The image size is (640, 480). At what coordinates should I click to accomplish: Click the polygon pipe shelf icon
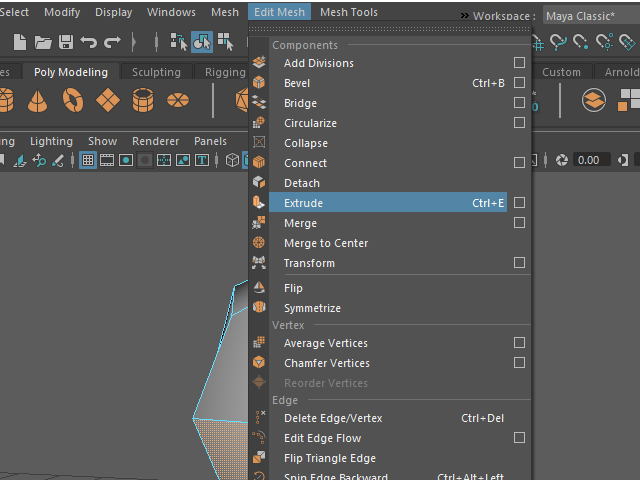pos(143,101)
